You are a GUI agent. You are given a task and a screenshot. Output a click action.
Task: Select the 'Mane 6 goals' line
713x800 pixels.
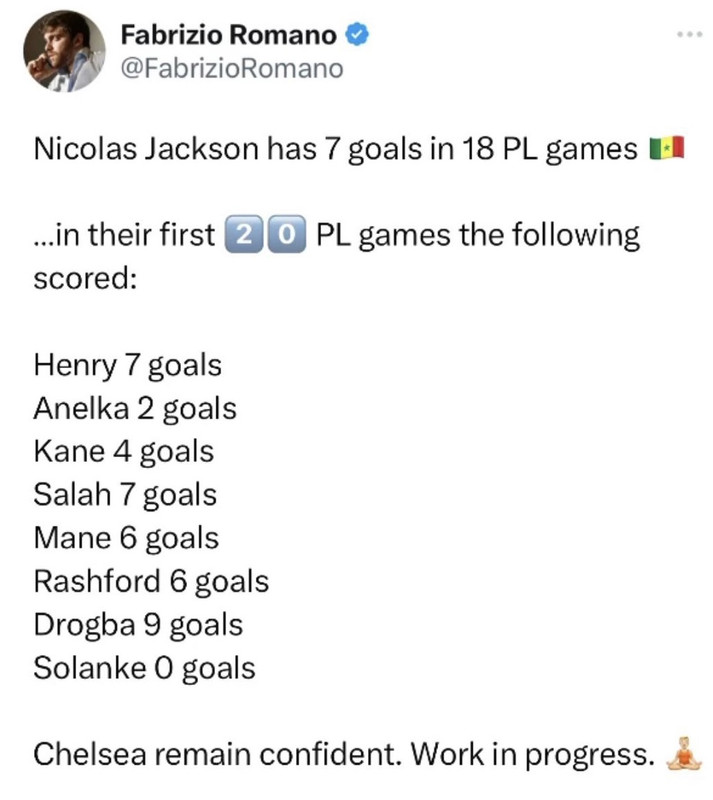point(125,538)
